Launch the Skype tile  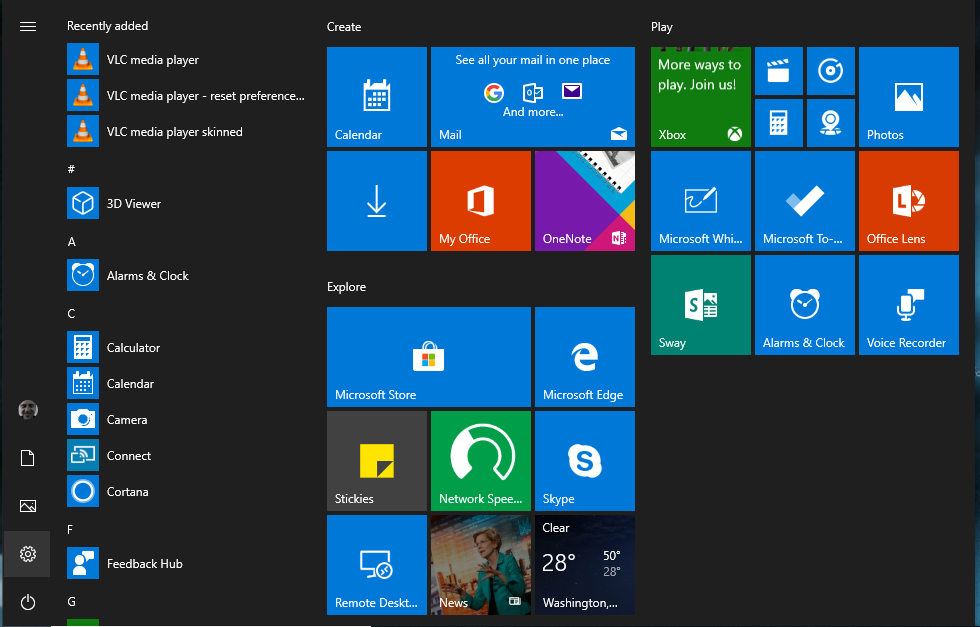(585, 461)
